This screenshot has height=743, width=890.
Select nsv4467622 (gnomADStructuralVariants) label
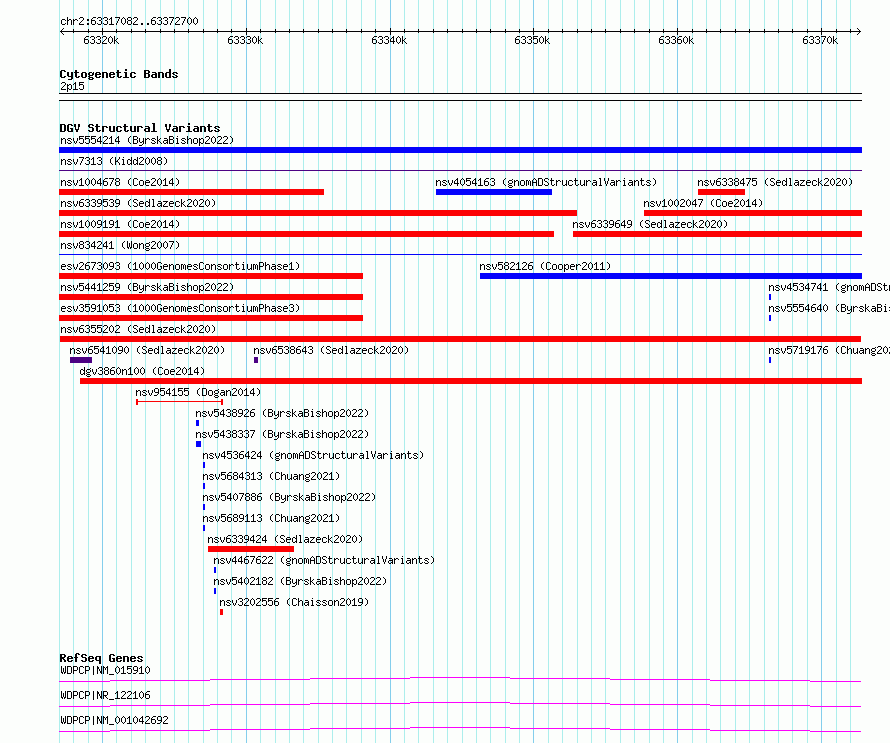[324, 560]
